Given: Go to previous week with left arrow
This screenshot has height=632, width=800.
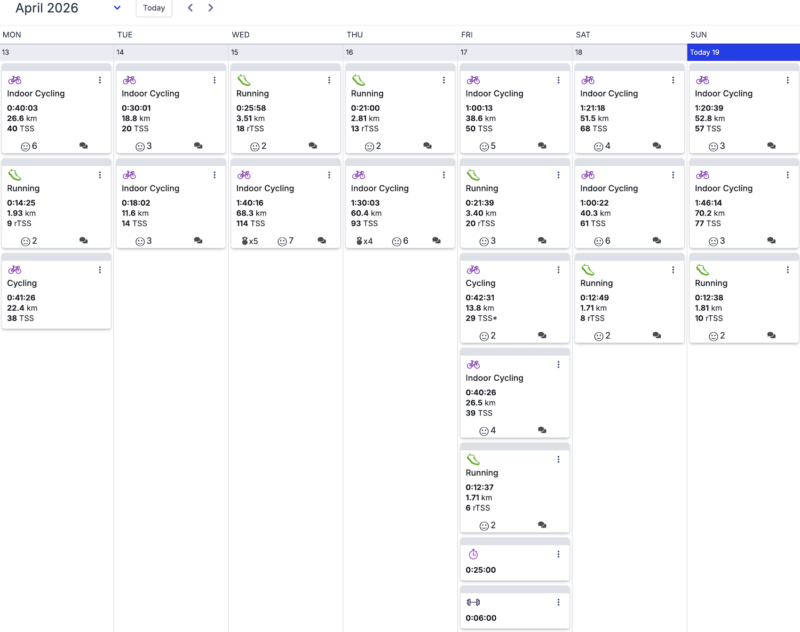Looking at the screenshot, I should pyautogui.click(x=191, y=8).
